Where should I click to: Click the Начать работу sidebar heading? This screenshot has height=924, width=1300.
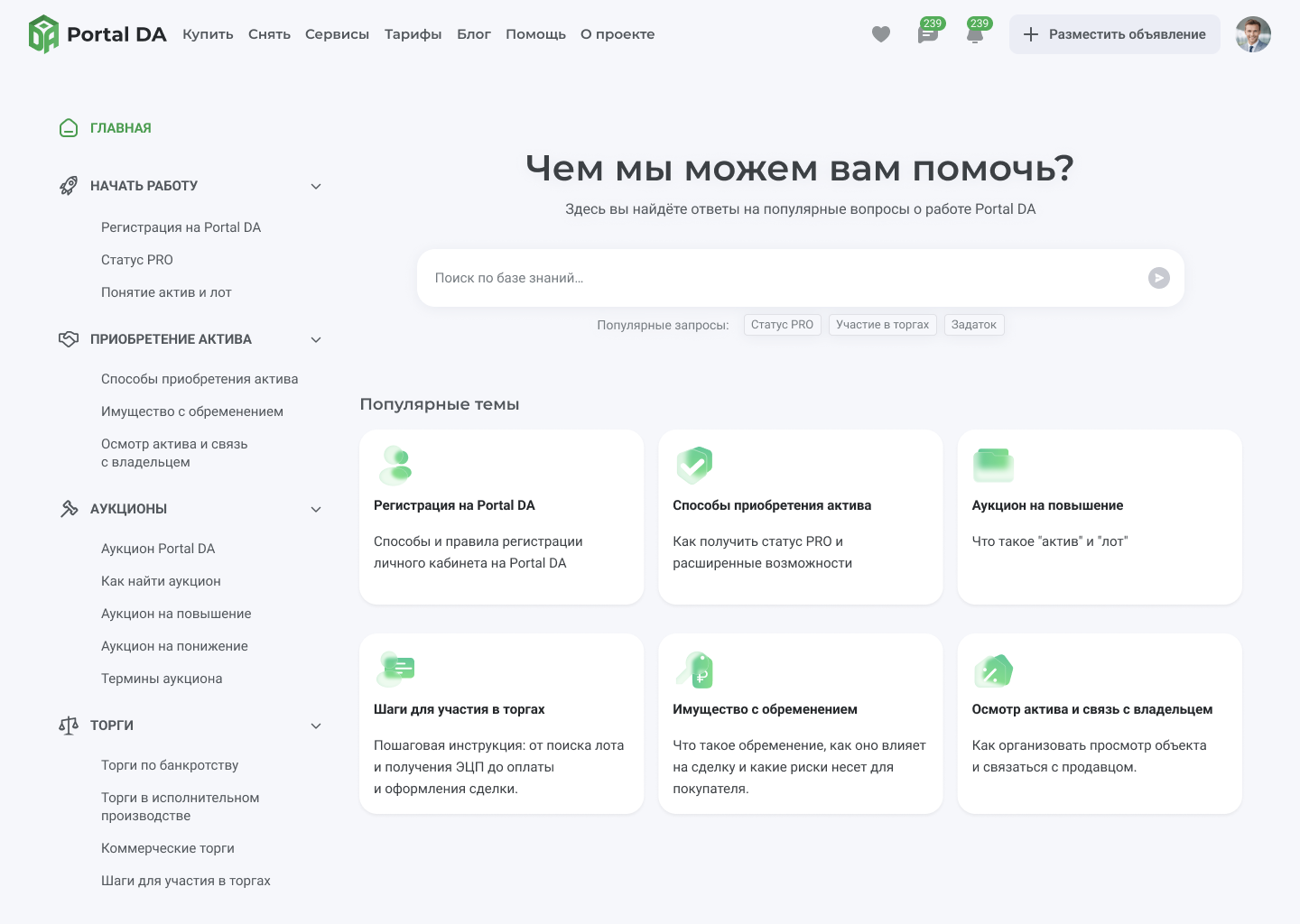point(144,186)
